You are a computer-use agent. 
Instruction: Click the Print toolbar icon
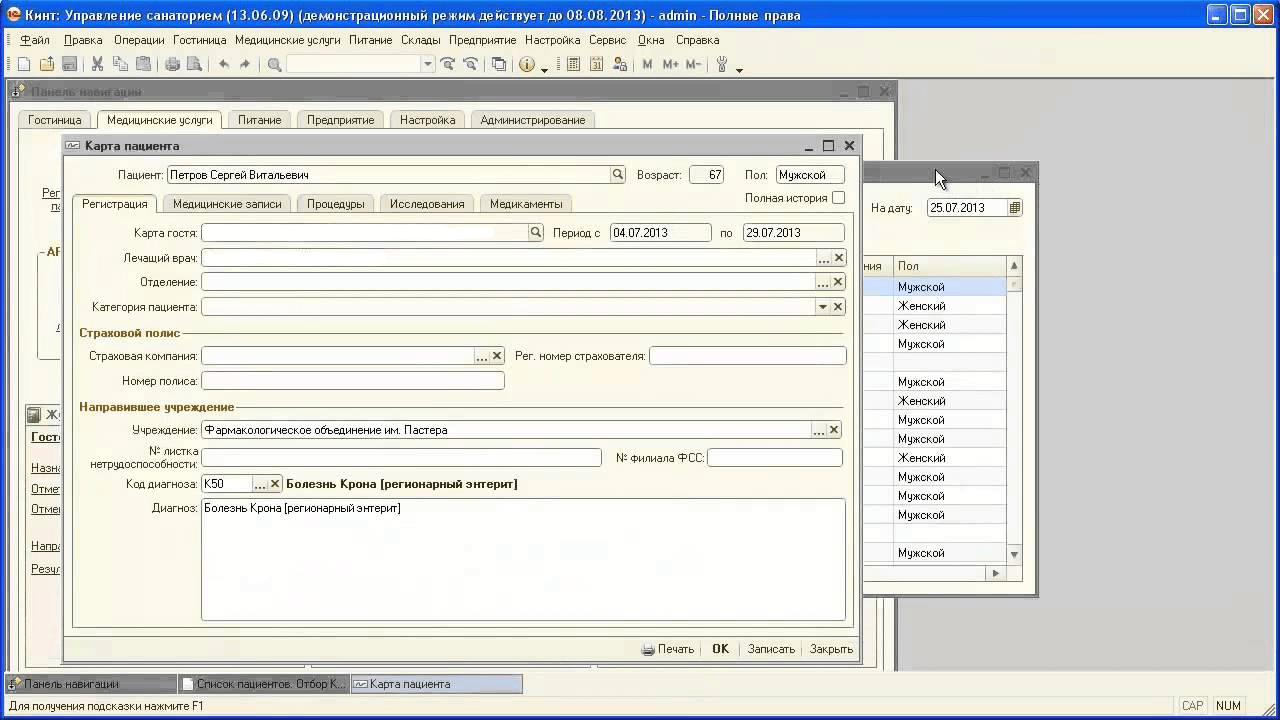point(172,64)
